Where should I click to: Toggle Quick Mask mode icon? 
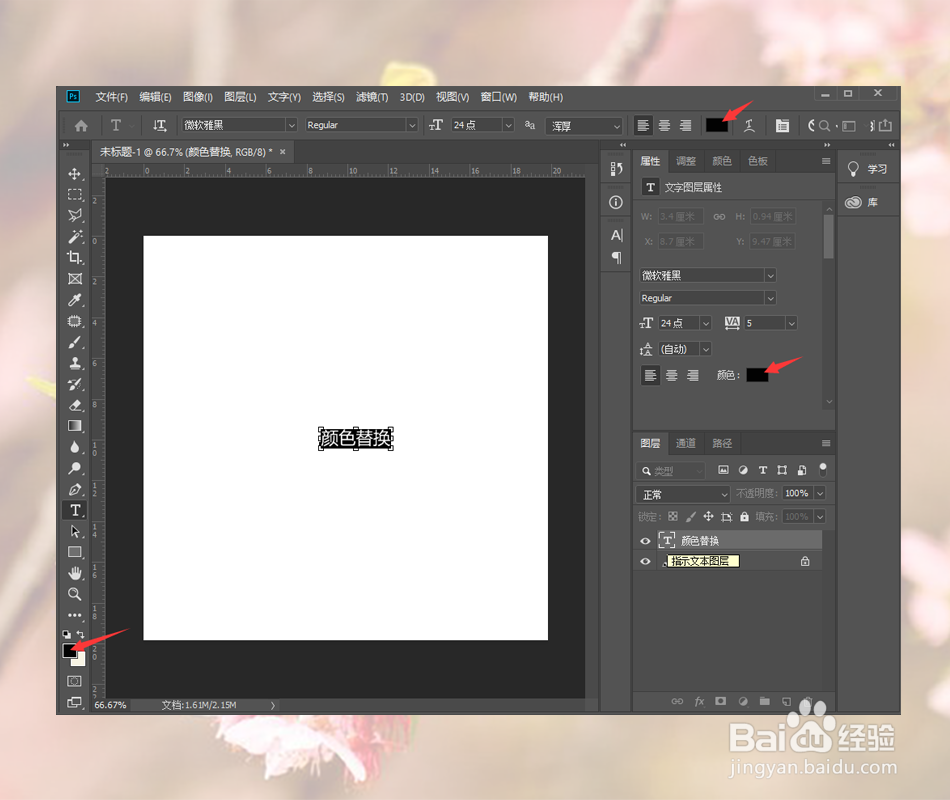tap(75, 681)
